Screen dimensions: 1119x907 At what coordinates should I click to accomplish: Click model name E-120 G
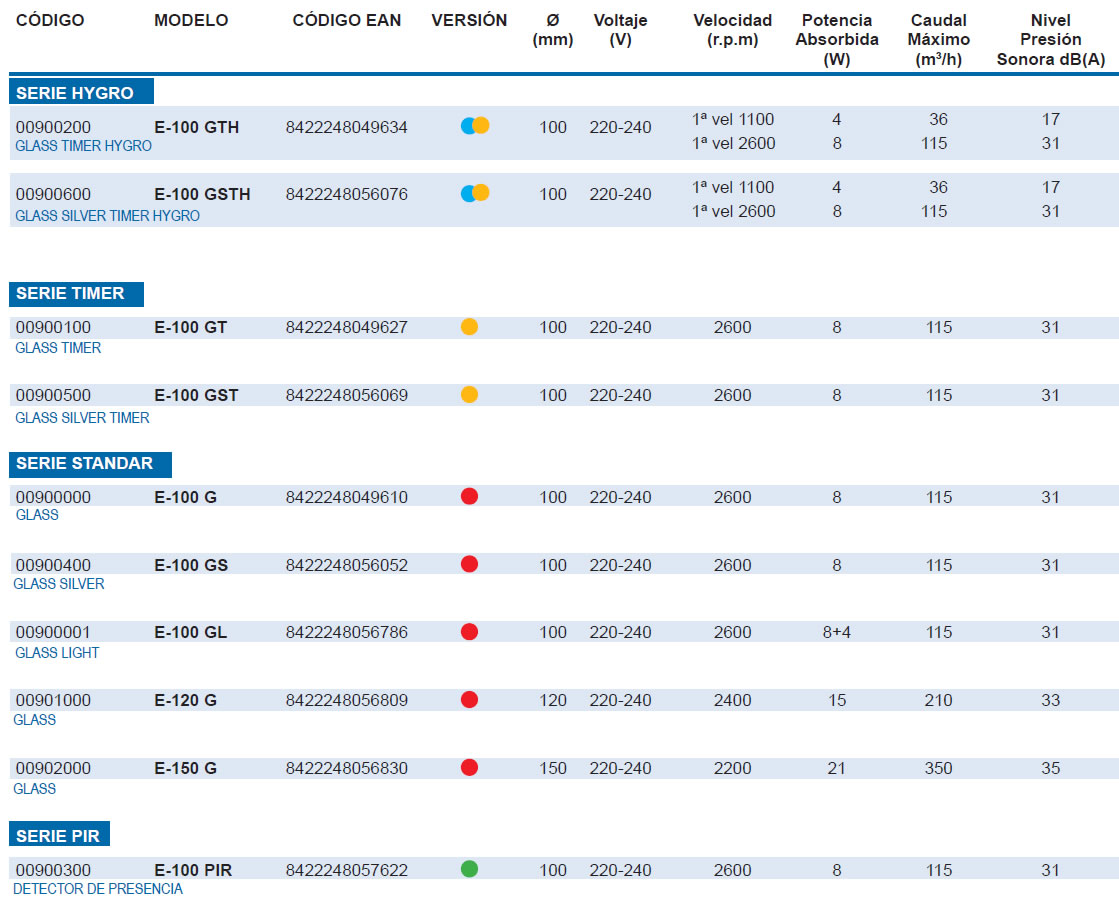point(186,700)
